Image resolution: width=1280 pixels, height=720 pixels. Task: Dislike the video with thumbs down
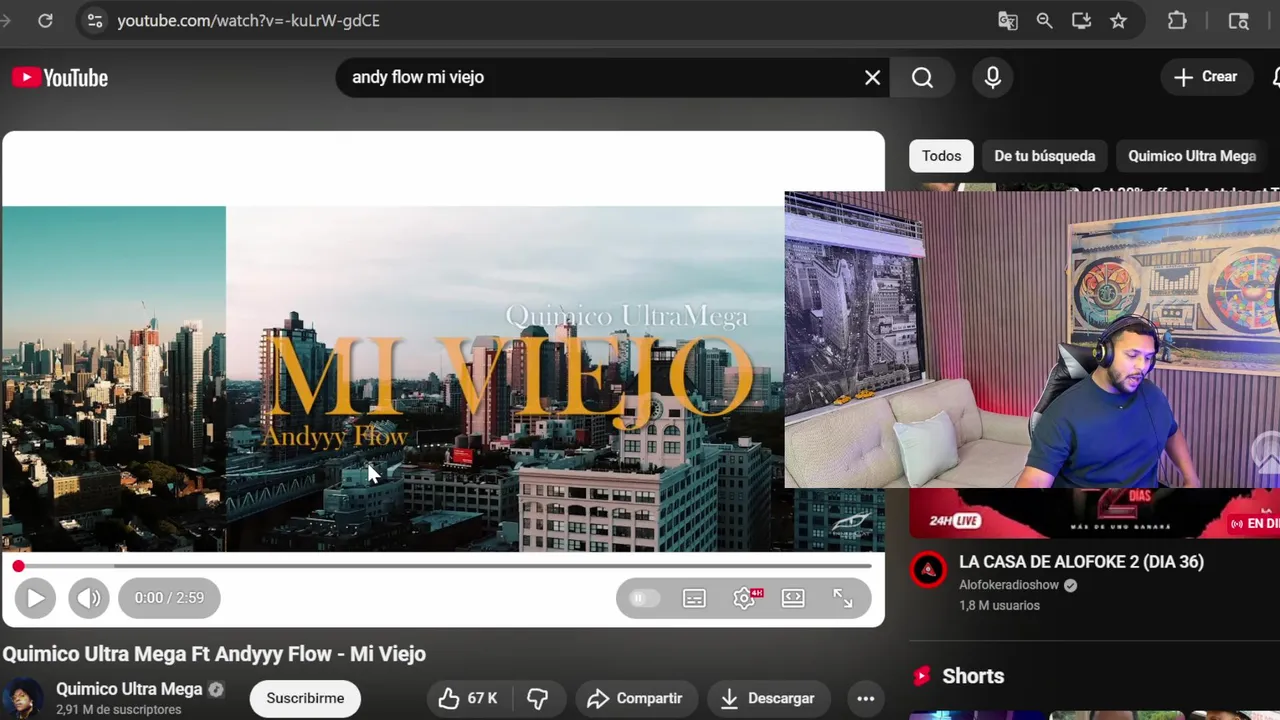[x=538, y=698]
